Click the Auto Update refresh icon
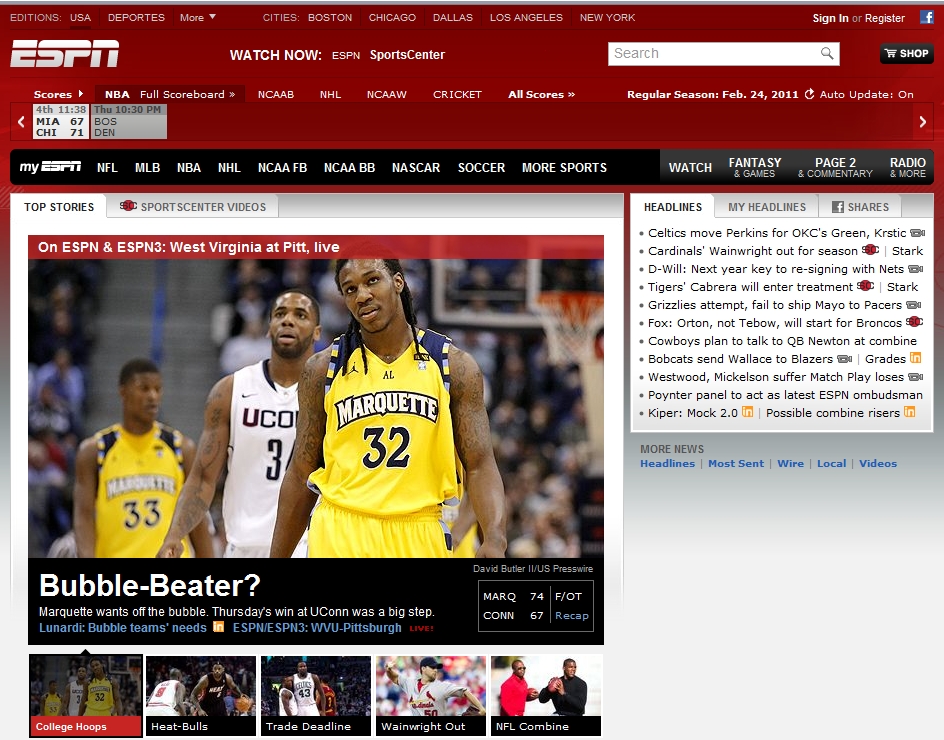Viewport: 944px width, 740px height. point(810,94)
